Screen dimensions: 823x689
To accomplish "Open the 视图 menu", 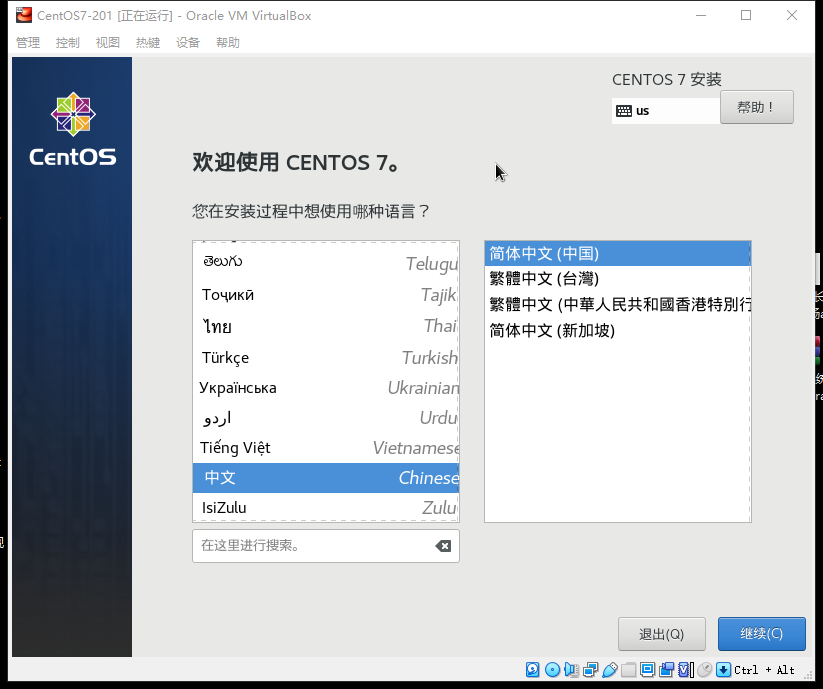I will click(x=108, y=43).
